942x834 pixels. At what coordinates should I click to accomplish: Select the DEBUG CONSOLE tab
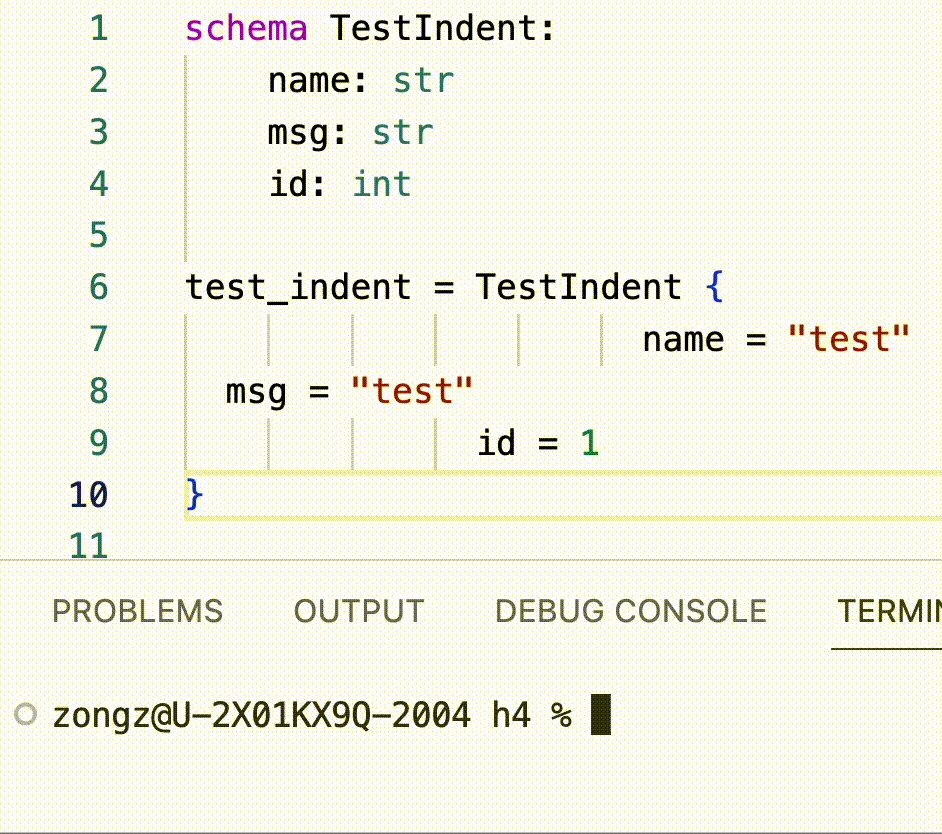pyautogui.click(x=631, y=611)
